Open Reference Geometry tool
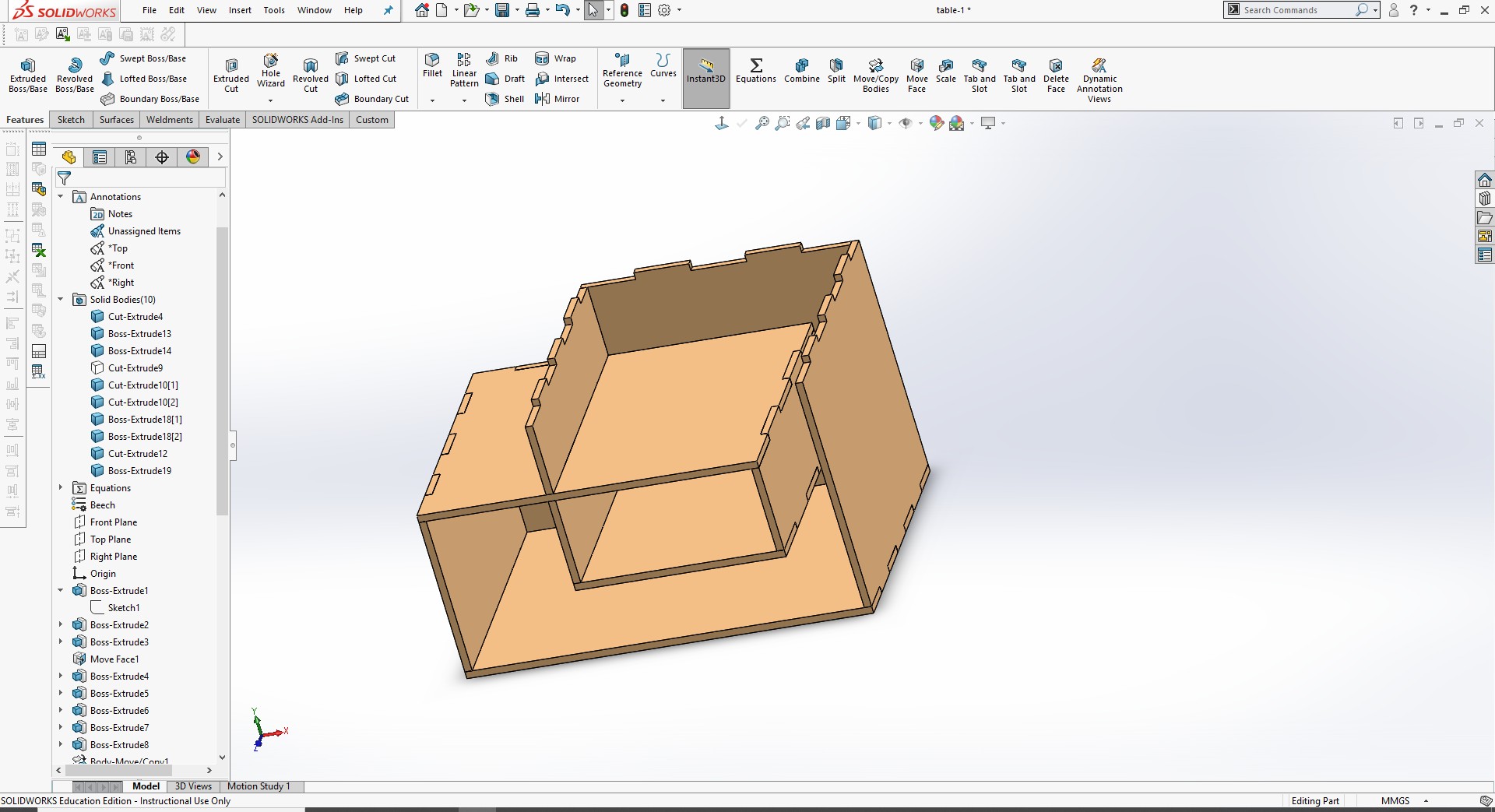Viewport: 1495px width, 812px height. [622, 70]
